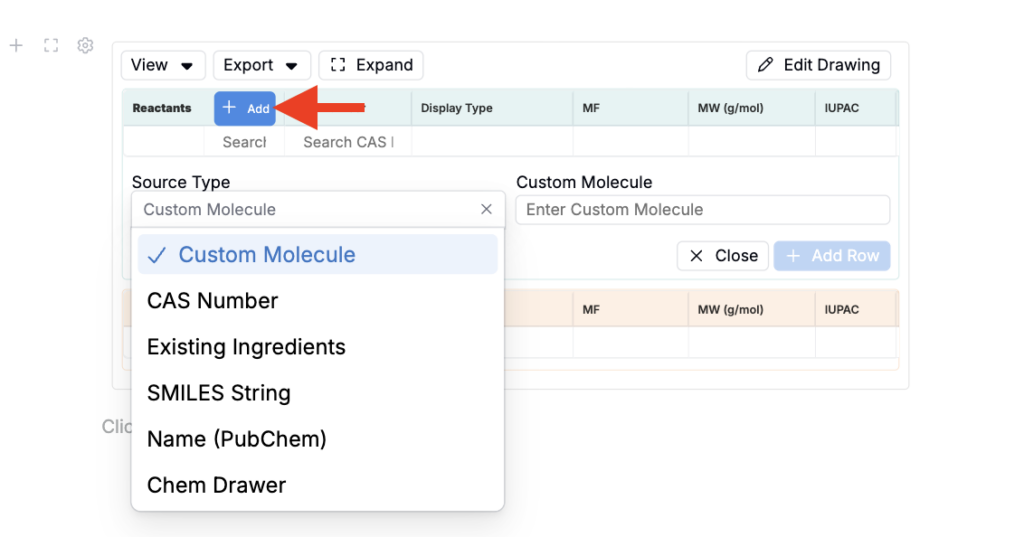The width and height of the screenshot is (1024, 537).
Task: Click the plus icon on Add Row
Action: (793, 255)
